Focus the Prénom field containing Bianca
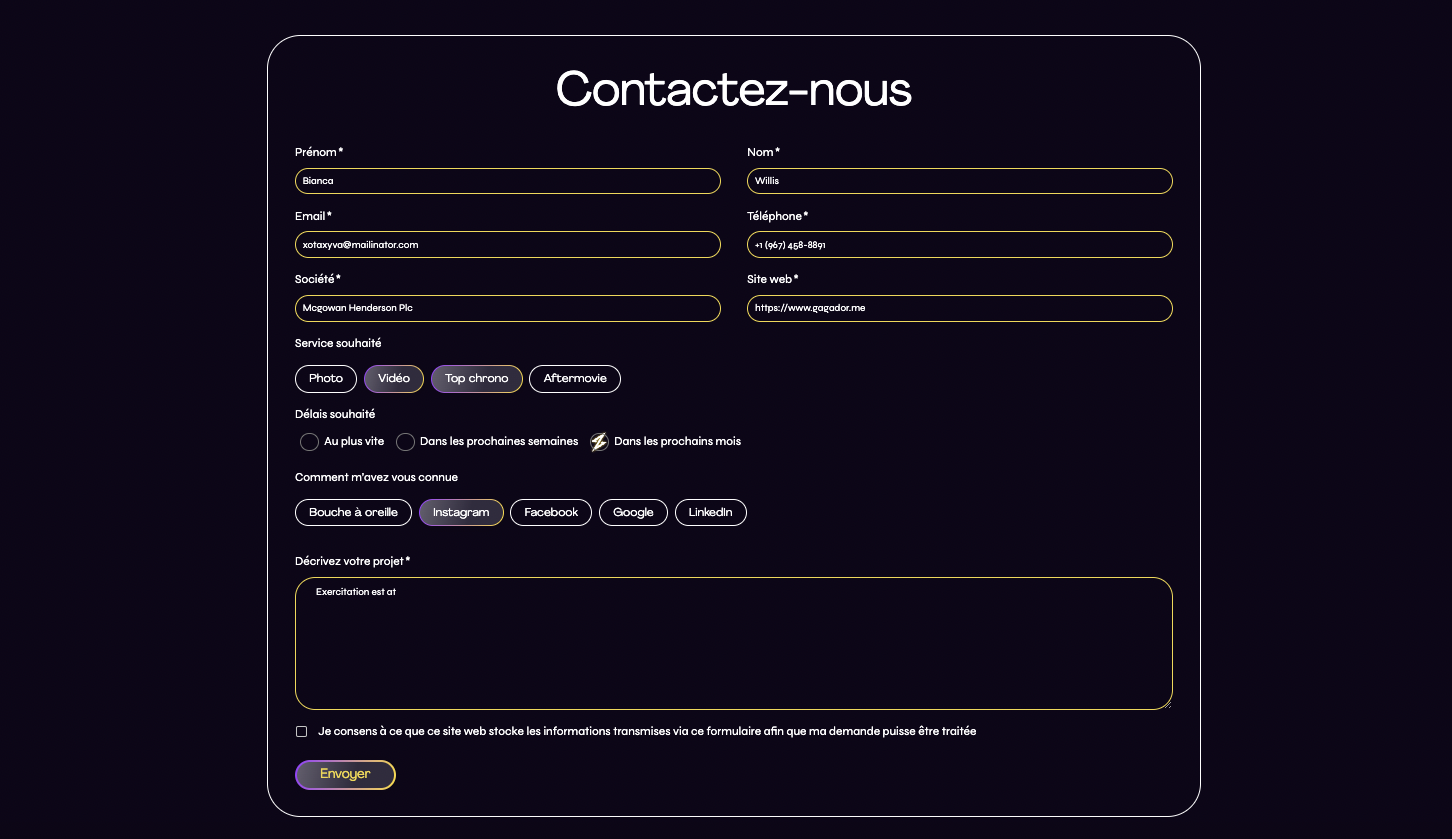Image resolution: width=1452 pixels, height=839 pixels. coord(508,181)
